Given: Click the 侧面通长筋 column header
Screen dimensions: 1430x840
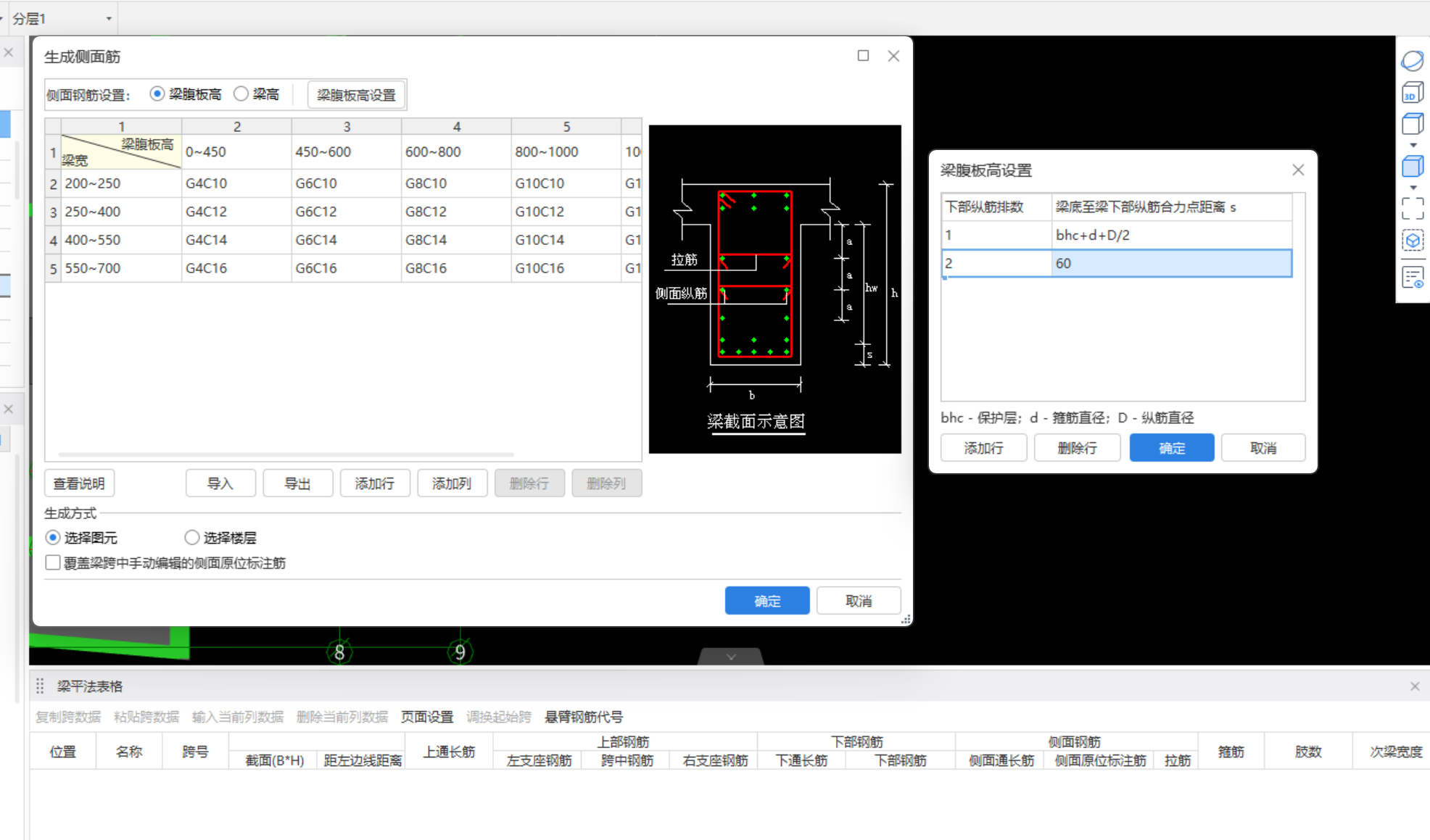Looking at the screenshot, I should 1001,760.
